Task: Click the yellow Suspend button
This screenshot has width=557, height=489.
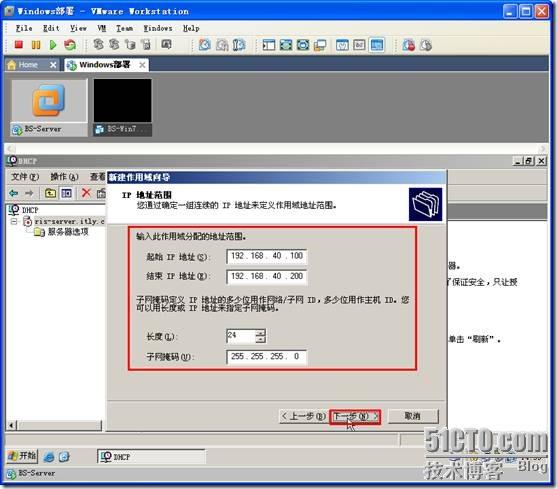Action: 36,45
